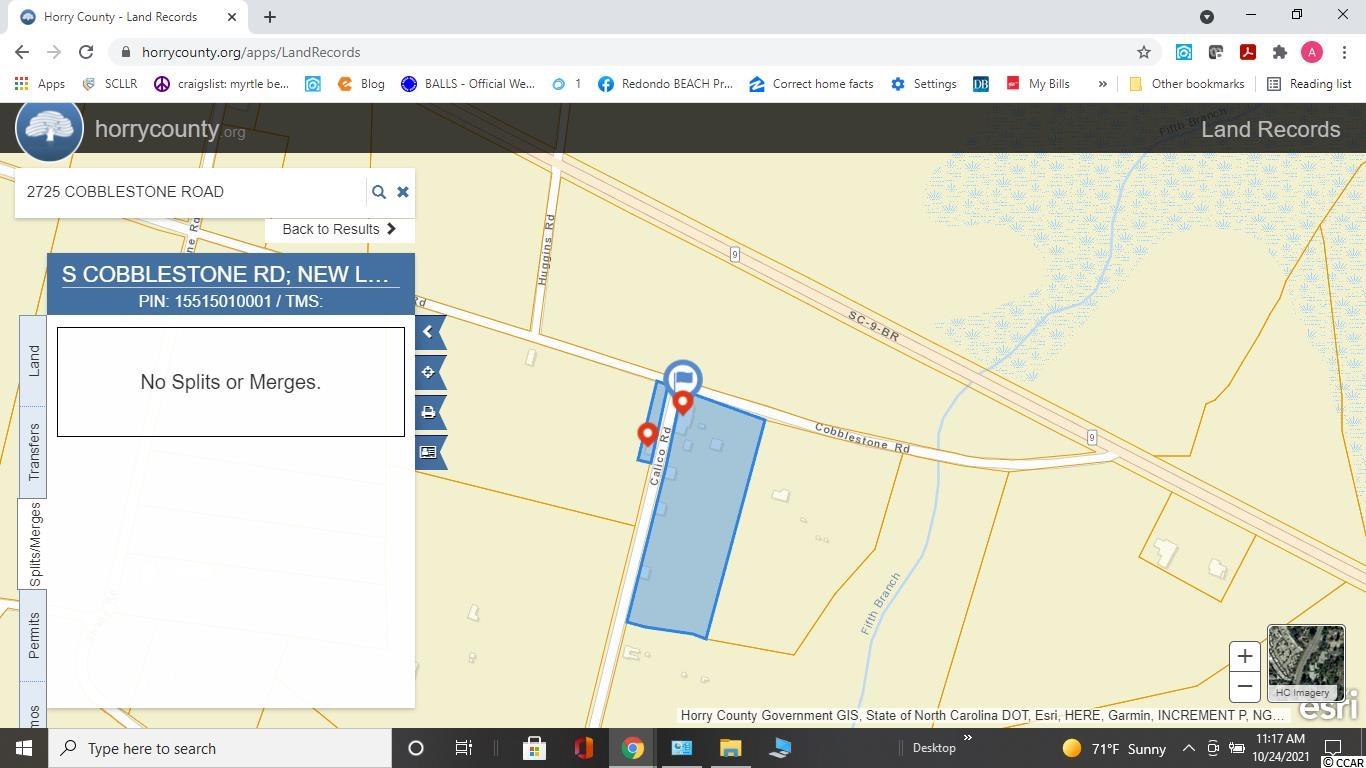The width and height of the screenshot is (1366, 768).
Task: Open the Land tab
Action: (x=34, y=360)
